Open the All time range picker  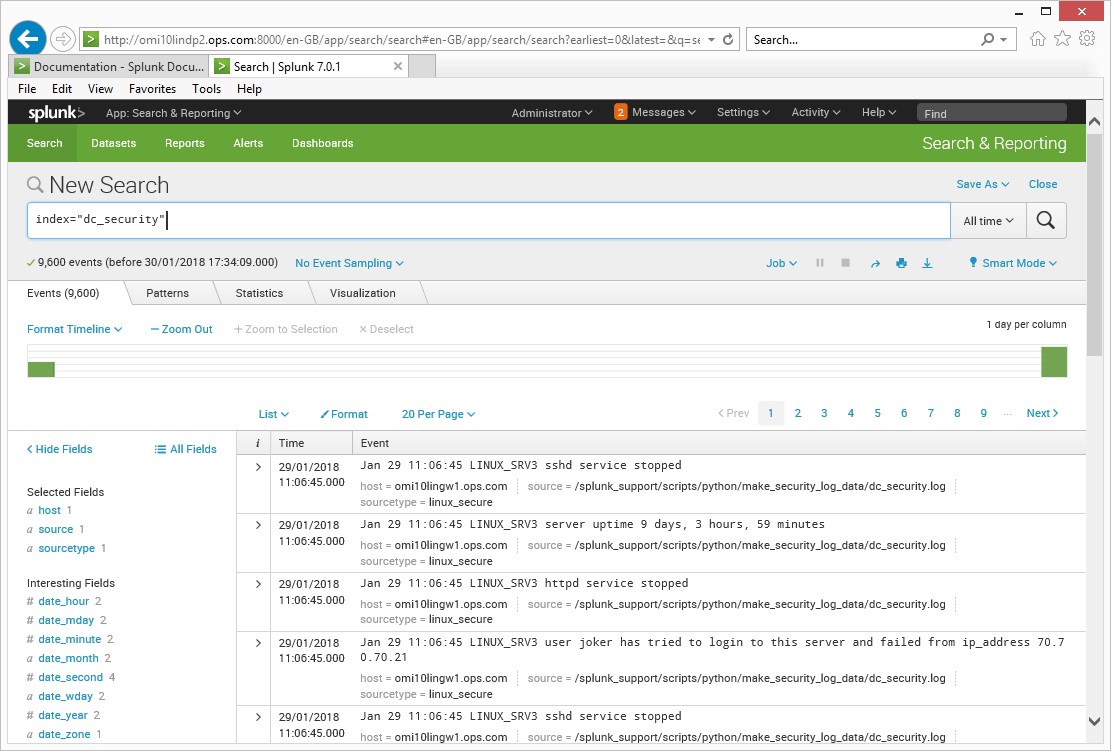tap(988, 221)
